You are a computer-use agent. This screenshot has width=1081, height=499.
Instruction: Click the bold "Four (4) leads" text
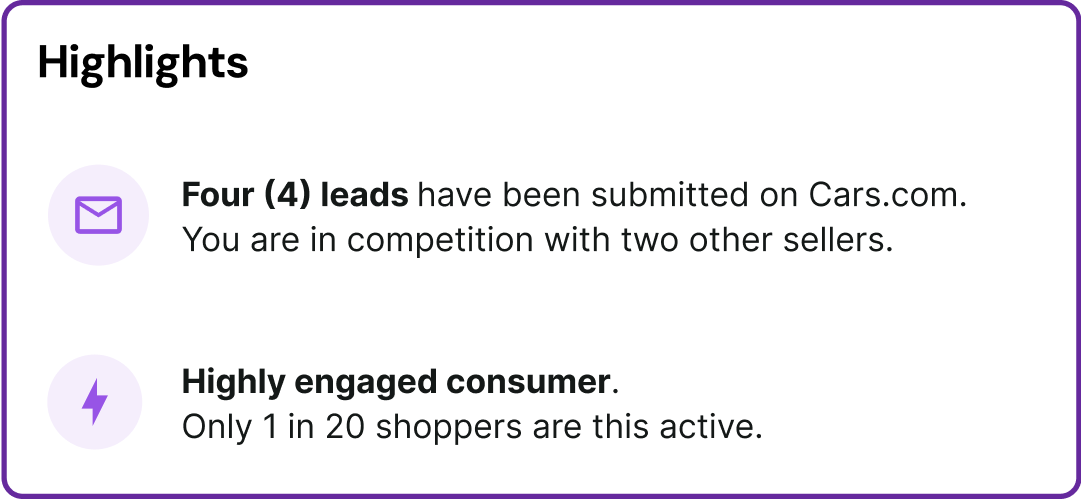tap(295, 196)
